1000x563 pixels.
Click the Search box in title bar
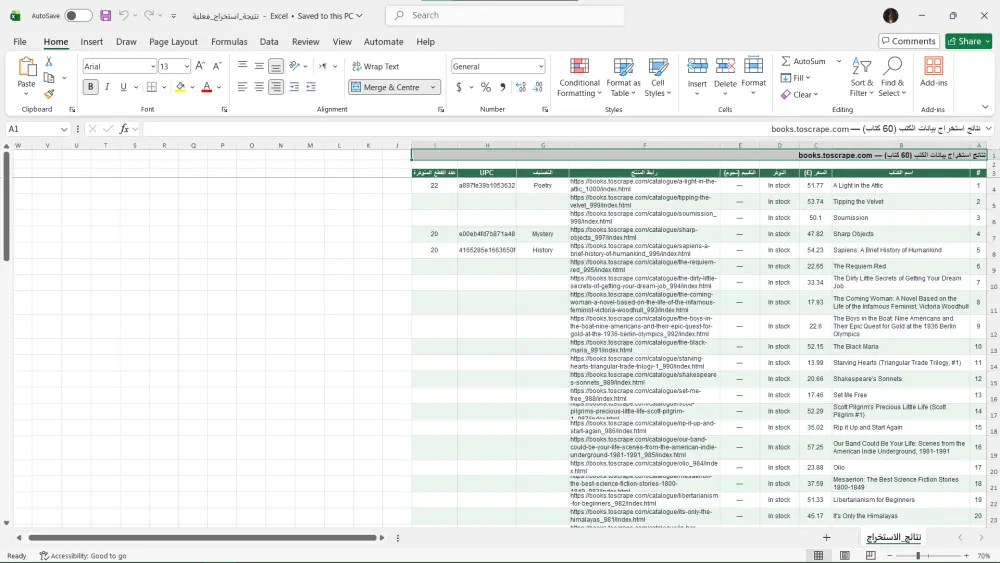[x=504, y=15]
